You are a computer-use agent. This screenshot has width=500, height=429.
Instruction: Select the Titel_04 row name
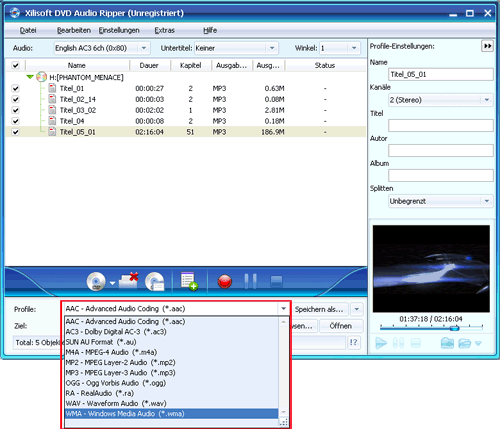click(72, 121)
